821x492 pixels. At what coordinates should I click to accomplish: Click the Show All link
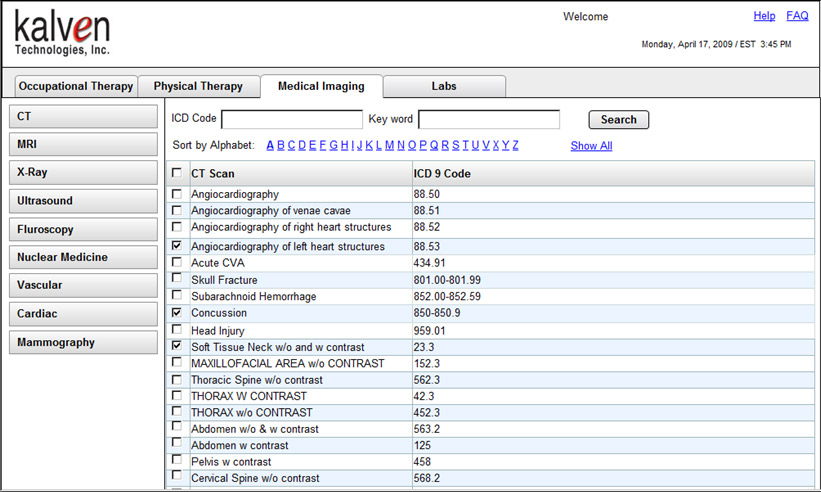591,146
